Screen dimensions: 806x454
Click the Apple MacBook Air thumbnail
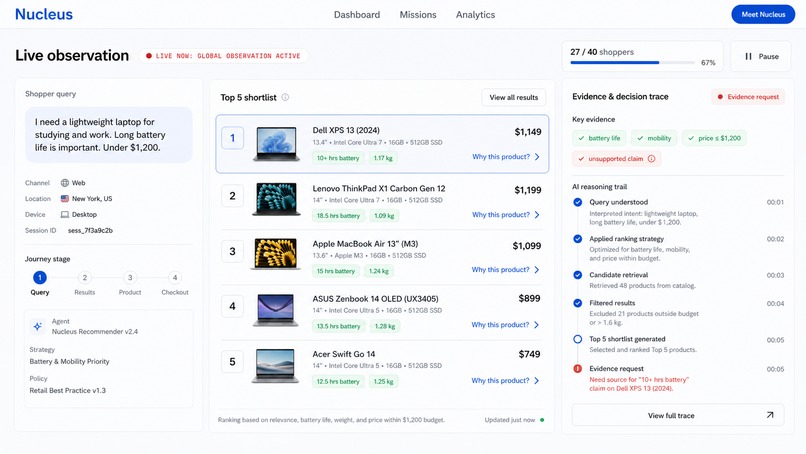pyautogui.click(x=276, y=254)
